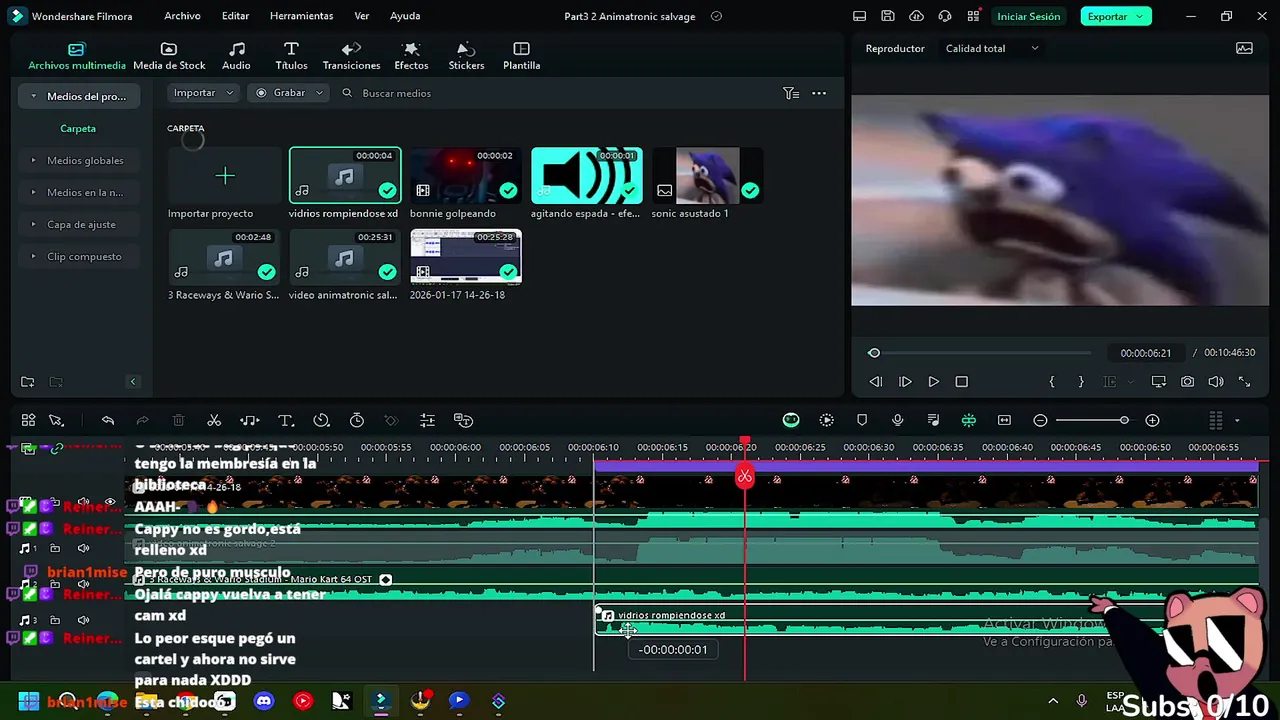Click the mark-in bracket icon
Screen dimensions: 1280x720
pos(1051,382)
